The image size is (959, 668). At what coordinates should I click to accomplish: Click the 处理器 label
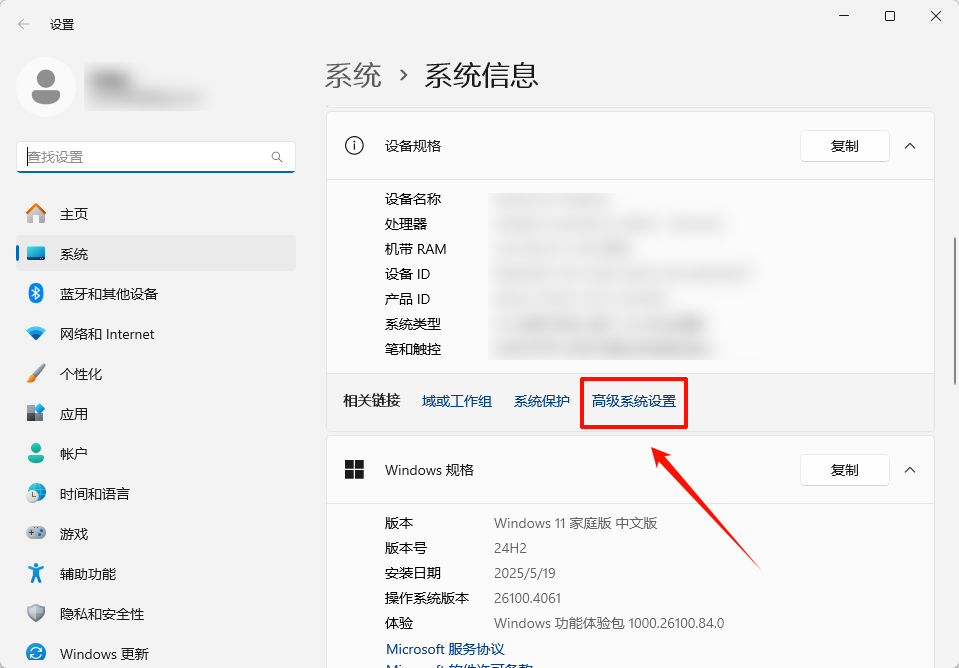405,224
